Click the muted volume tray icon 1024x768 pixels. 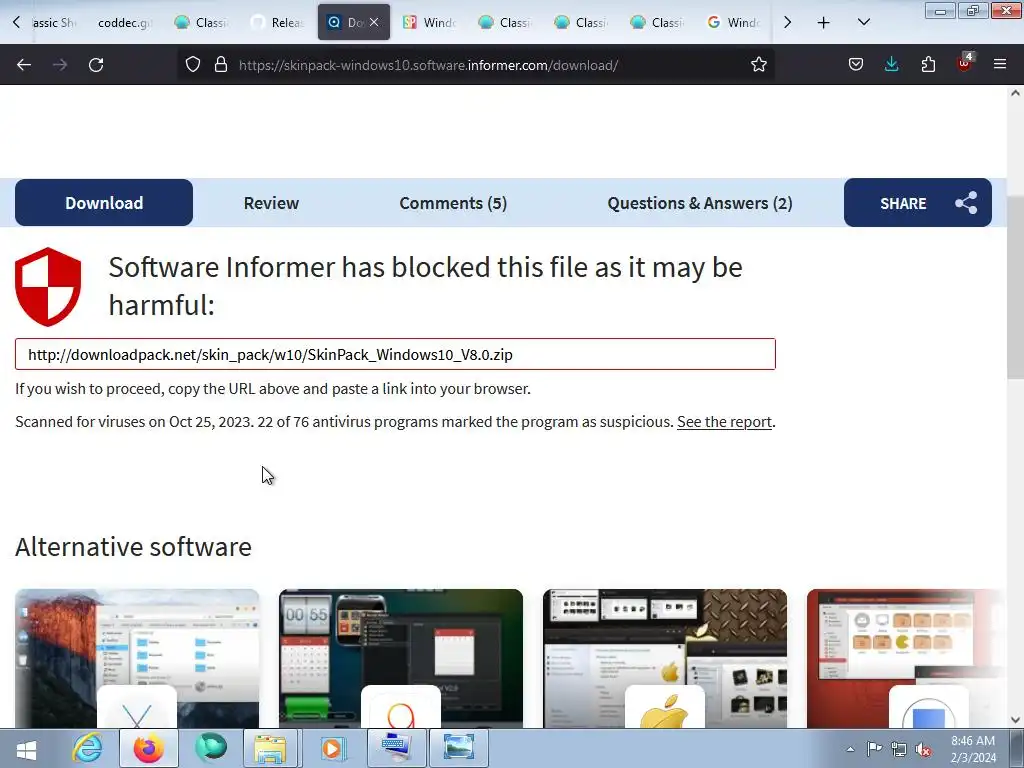(x=923, y=749)
